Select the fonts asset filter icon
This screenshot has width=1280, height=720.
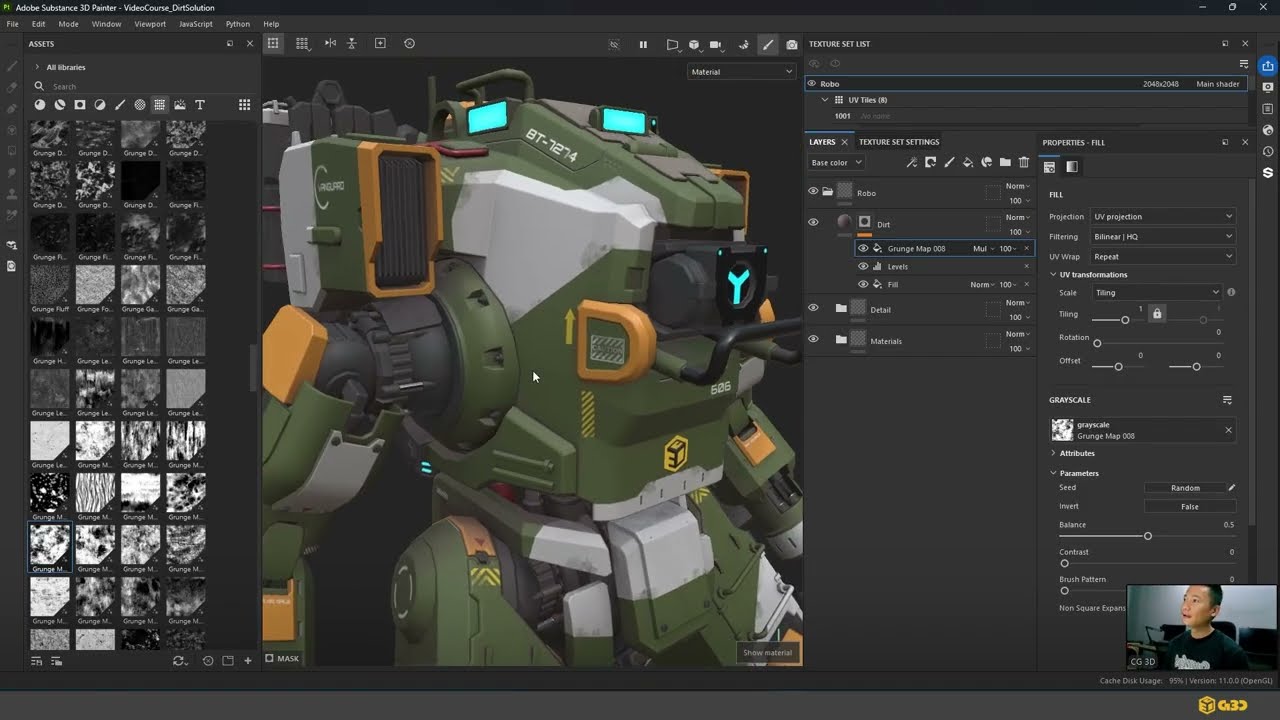(199, 105)
